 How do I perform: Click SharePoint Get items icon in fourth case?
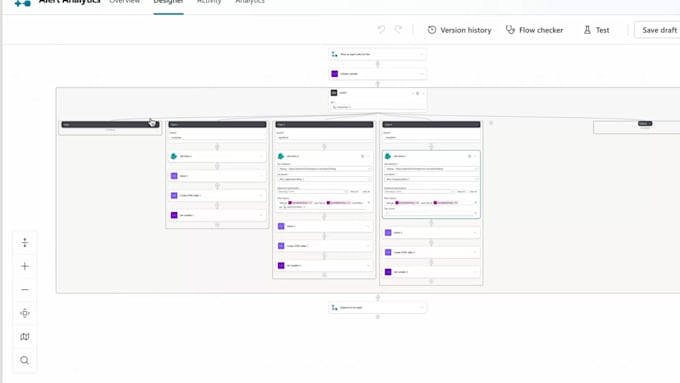pyautogui.click(x=388, y=156)
